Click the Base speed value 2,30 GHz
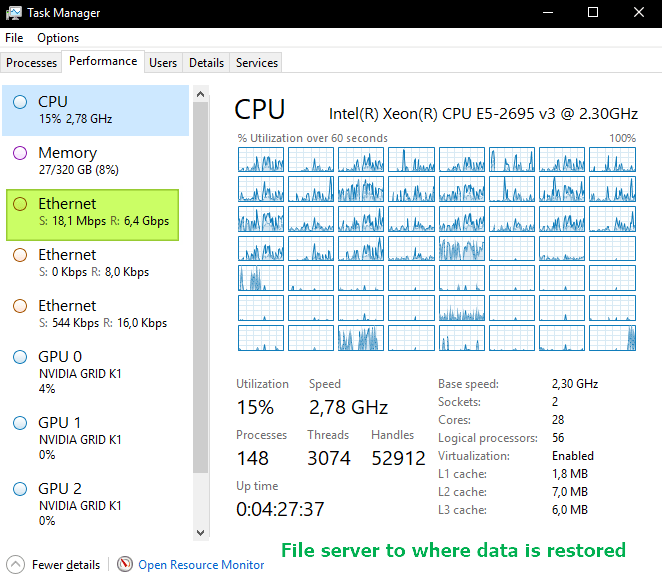 click(575, 384)
